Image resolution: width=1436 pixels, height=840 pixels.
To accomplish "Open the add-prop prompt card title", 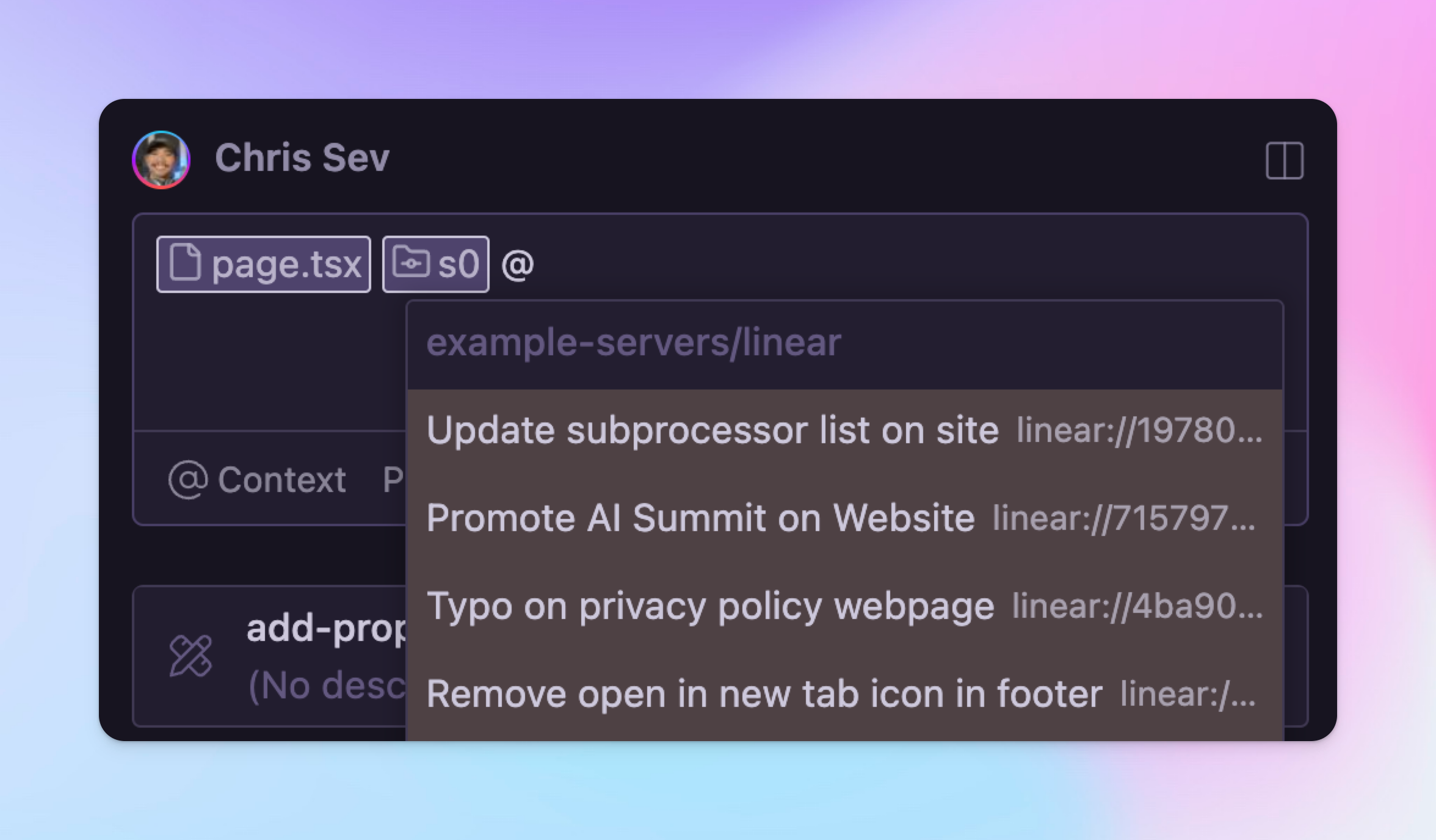I will pyautogui.click(x=326, y=629).
